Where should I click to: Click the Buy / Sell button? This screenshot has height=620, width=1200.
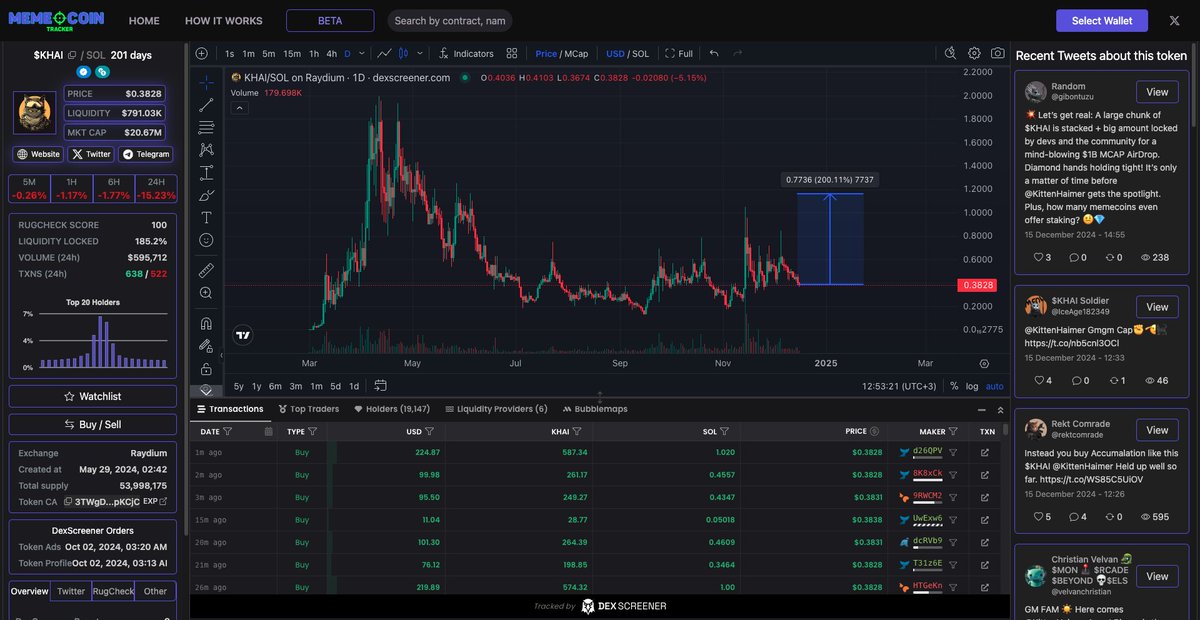tap(93, 424)
